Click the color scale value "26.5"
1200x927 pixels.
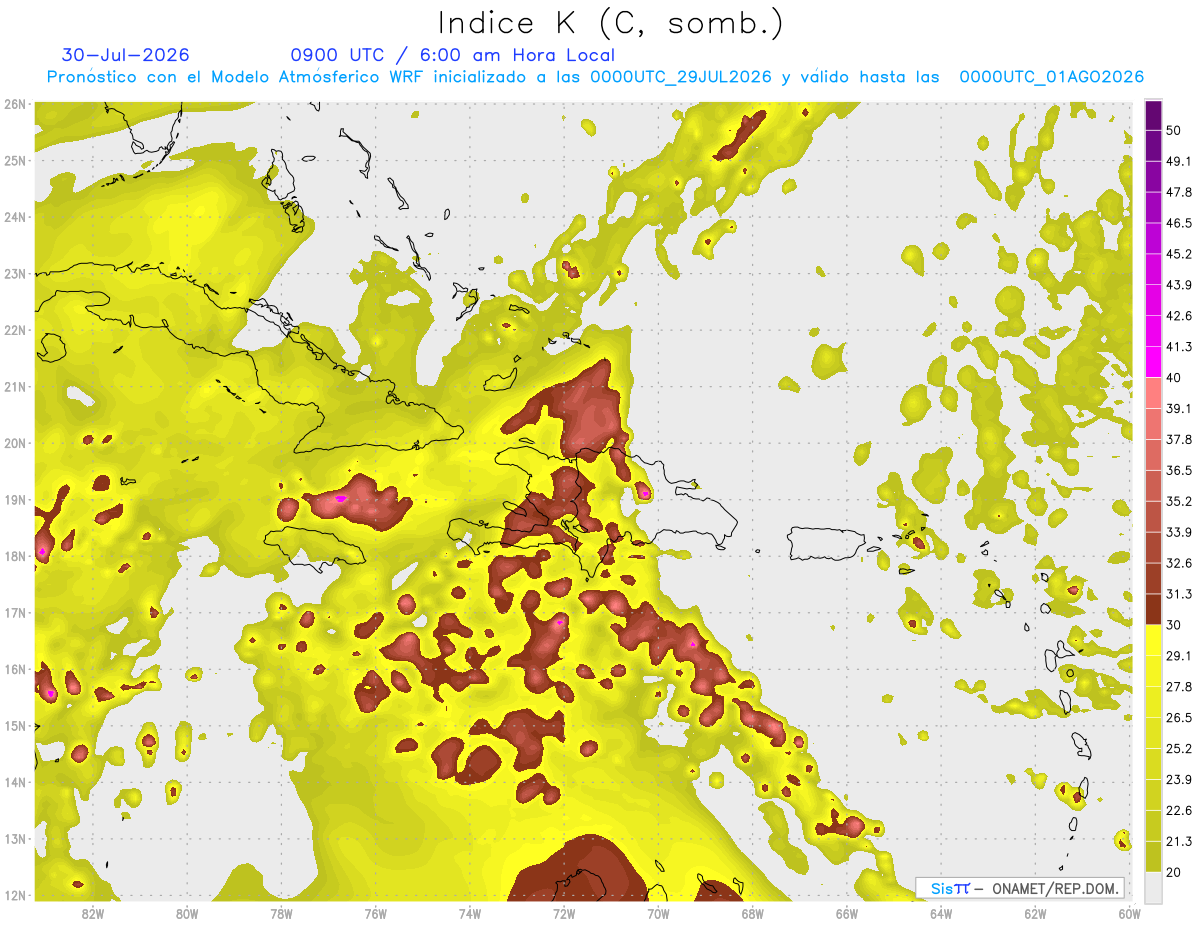tap(1178, 717)
